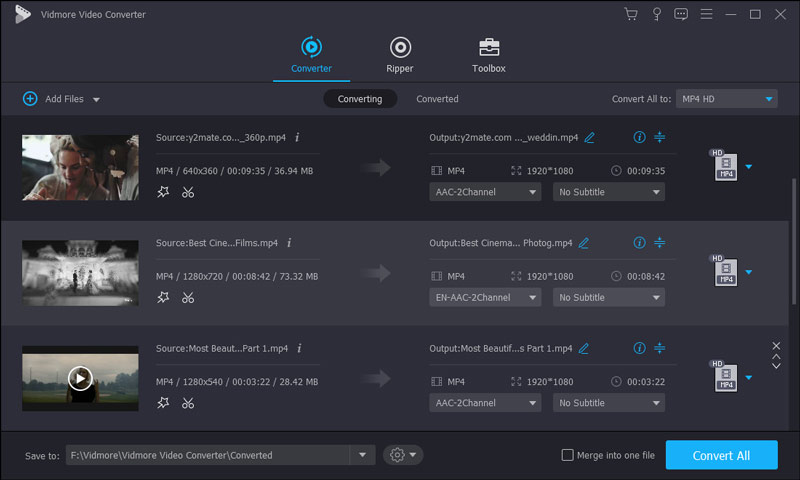800x480 pixels.
Task: Enable Merge into one file checkbox
Action: point(568,455)
